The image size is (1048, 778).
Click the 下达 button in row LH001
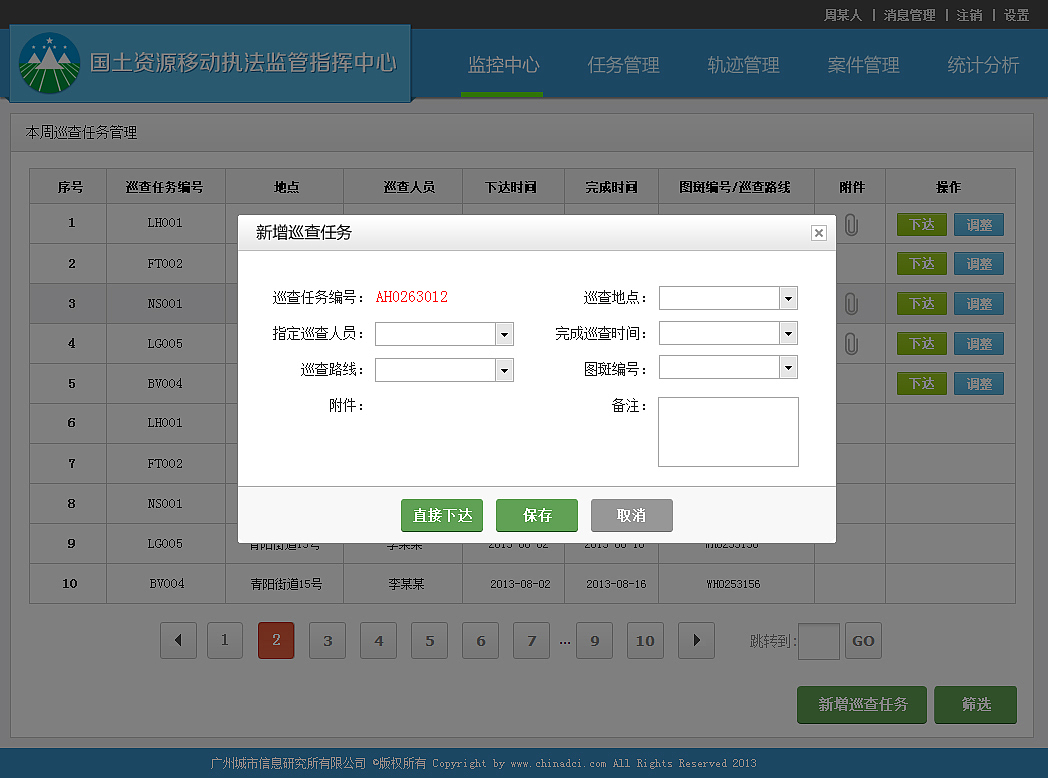[922, 225]
